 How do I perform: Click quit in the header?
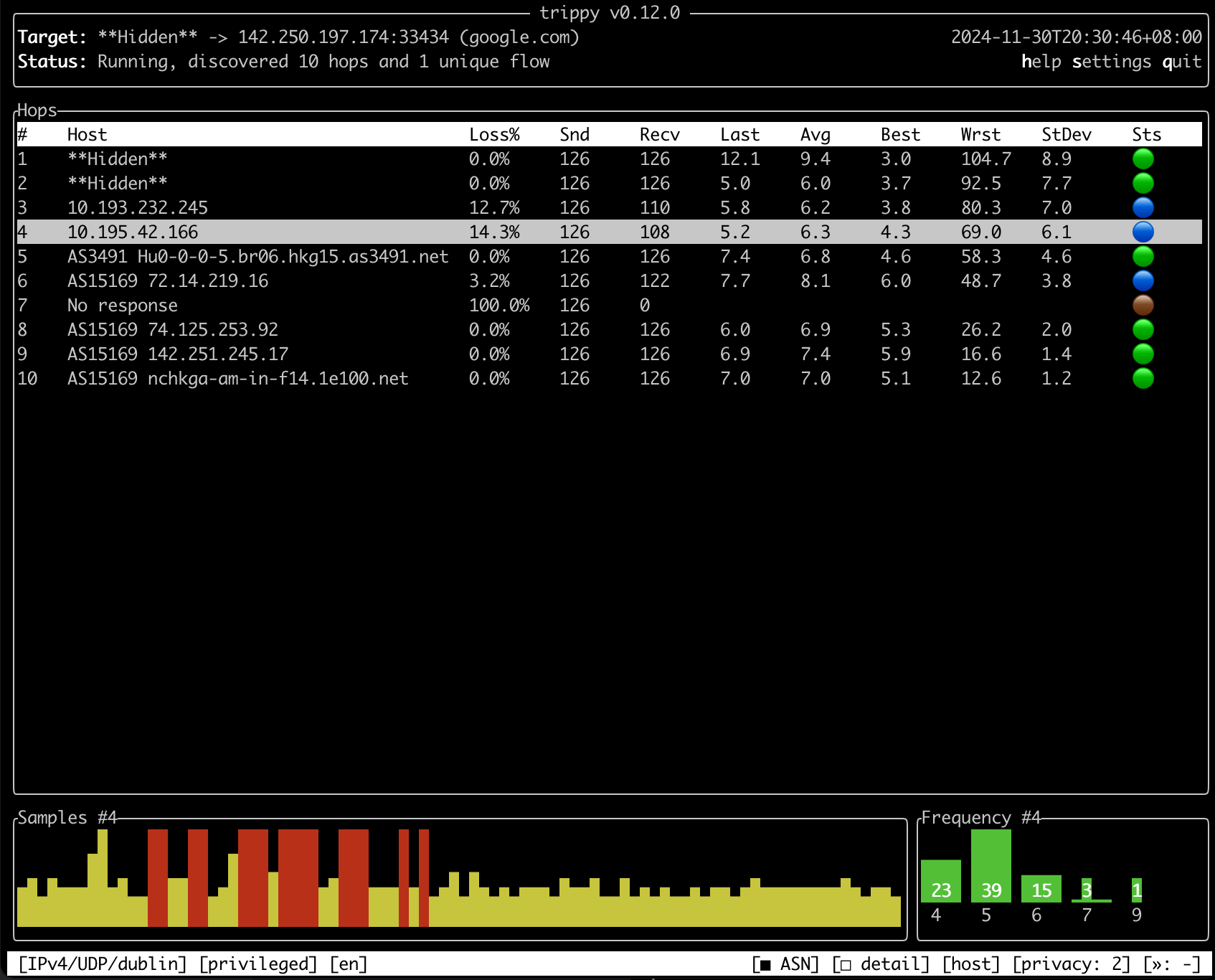tap(1181, 62)
